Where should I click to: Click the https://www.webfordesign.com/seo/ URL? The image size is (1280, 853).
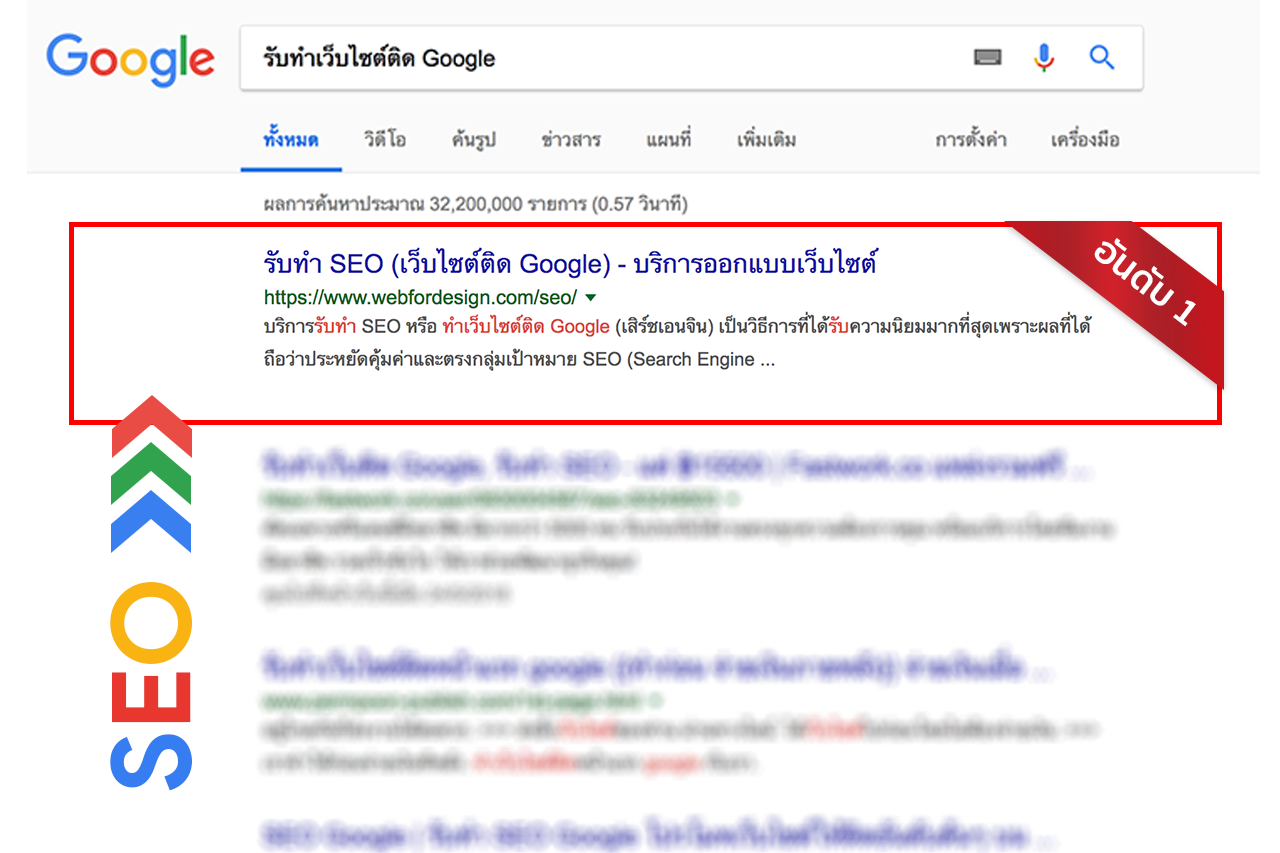point(420,297)
